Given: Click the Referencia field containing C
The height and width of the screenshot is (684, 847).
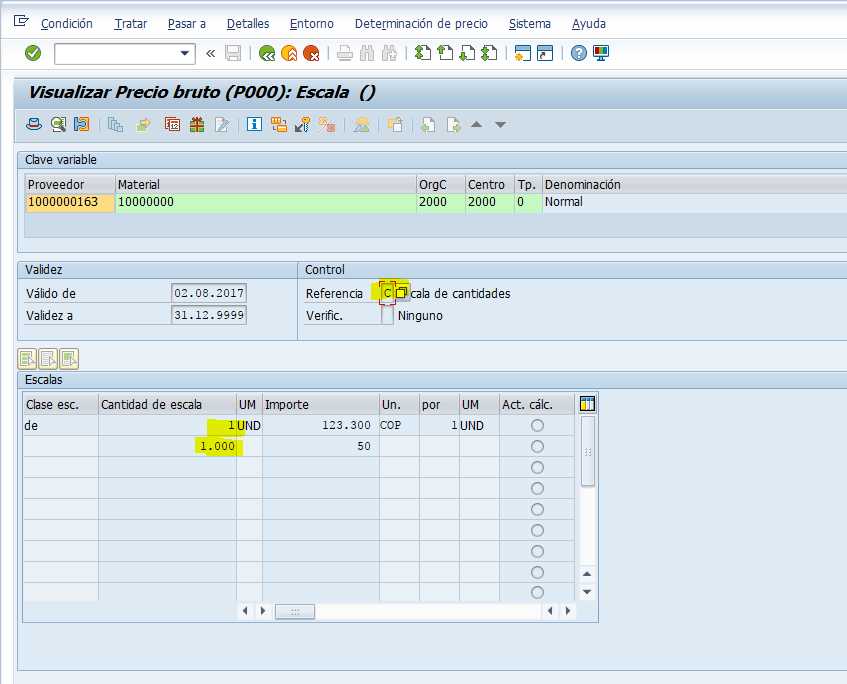Looking at the screenshot, I should pyautogui.click(x=387, y=293).
